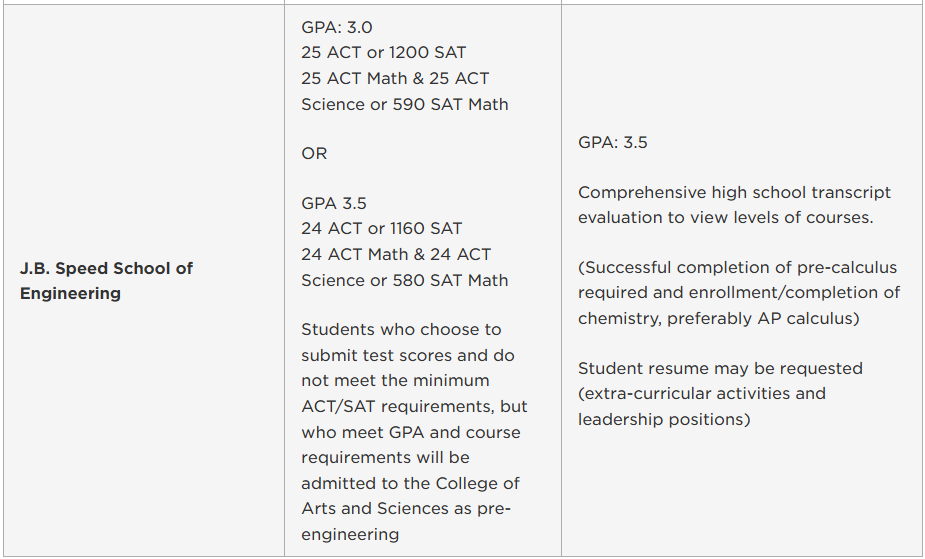
Task: Click the Successful completion of pre-calculus text
Action: [737, 268]
